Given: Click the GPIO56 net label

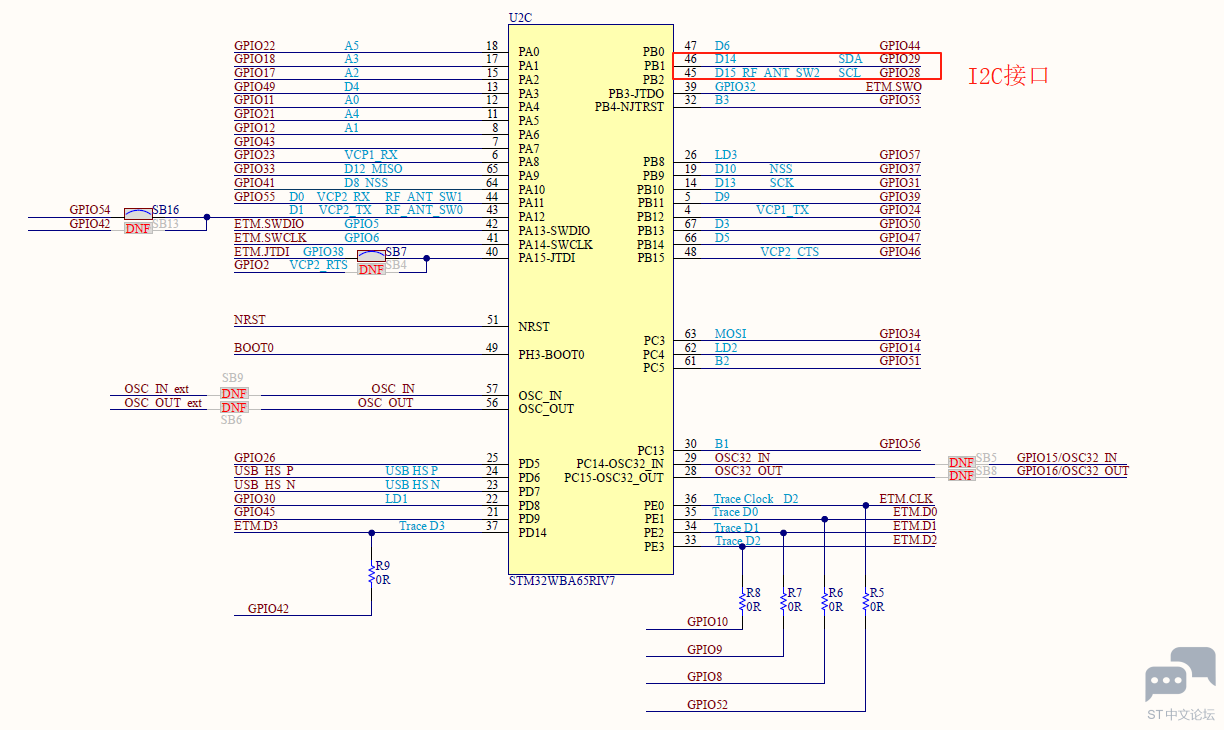Looking at the screenshot, I should 900,444.
